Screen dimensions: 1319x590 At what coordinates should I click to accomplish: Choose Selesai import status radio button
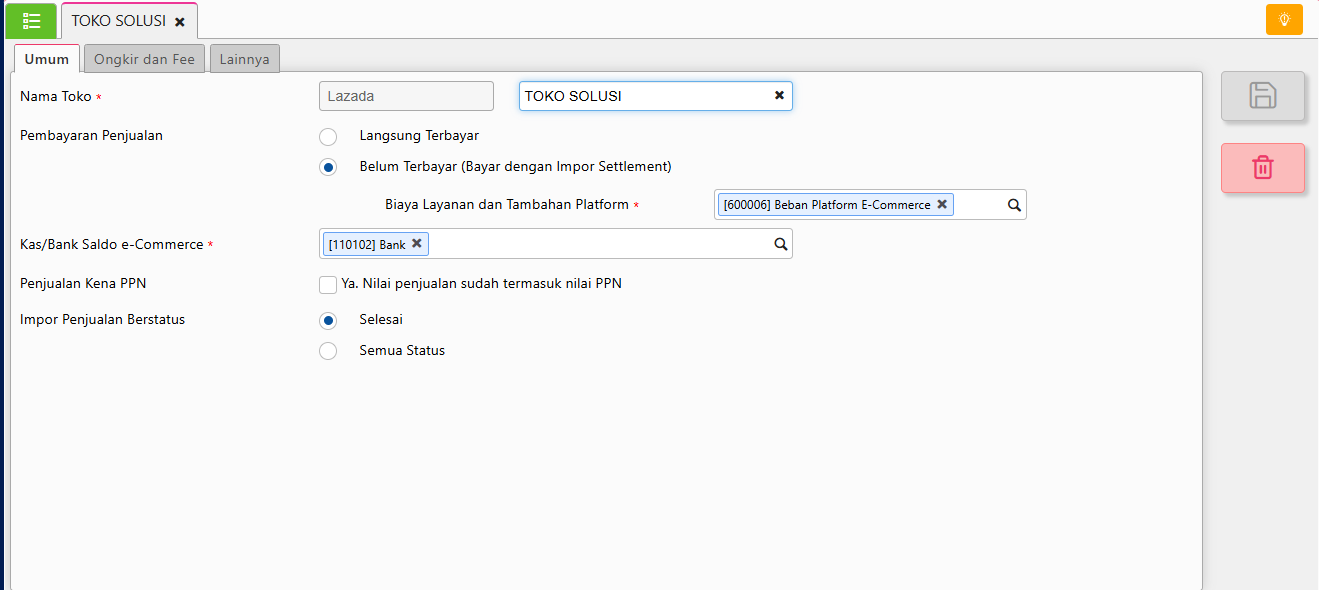pos(328,320)
